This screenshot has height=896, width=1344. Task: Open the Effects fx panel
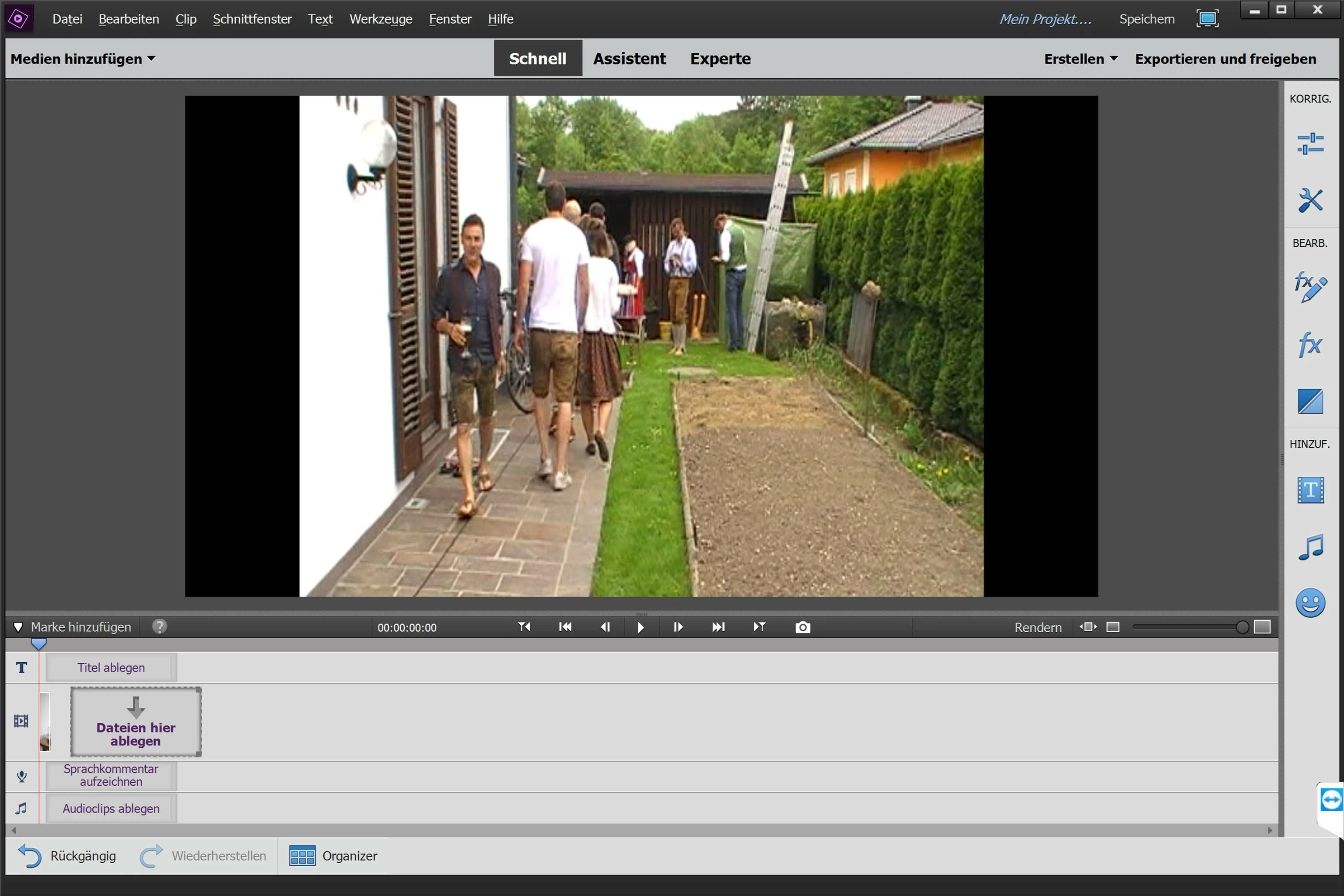point(1310,345)
